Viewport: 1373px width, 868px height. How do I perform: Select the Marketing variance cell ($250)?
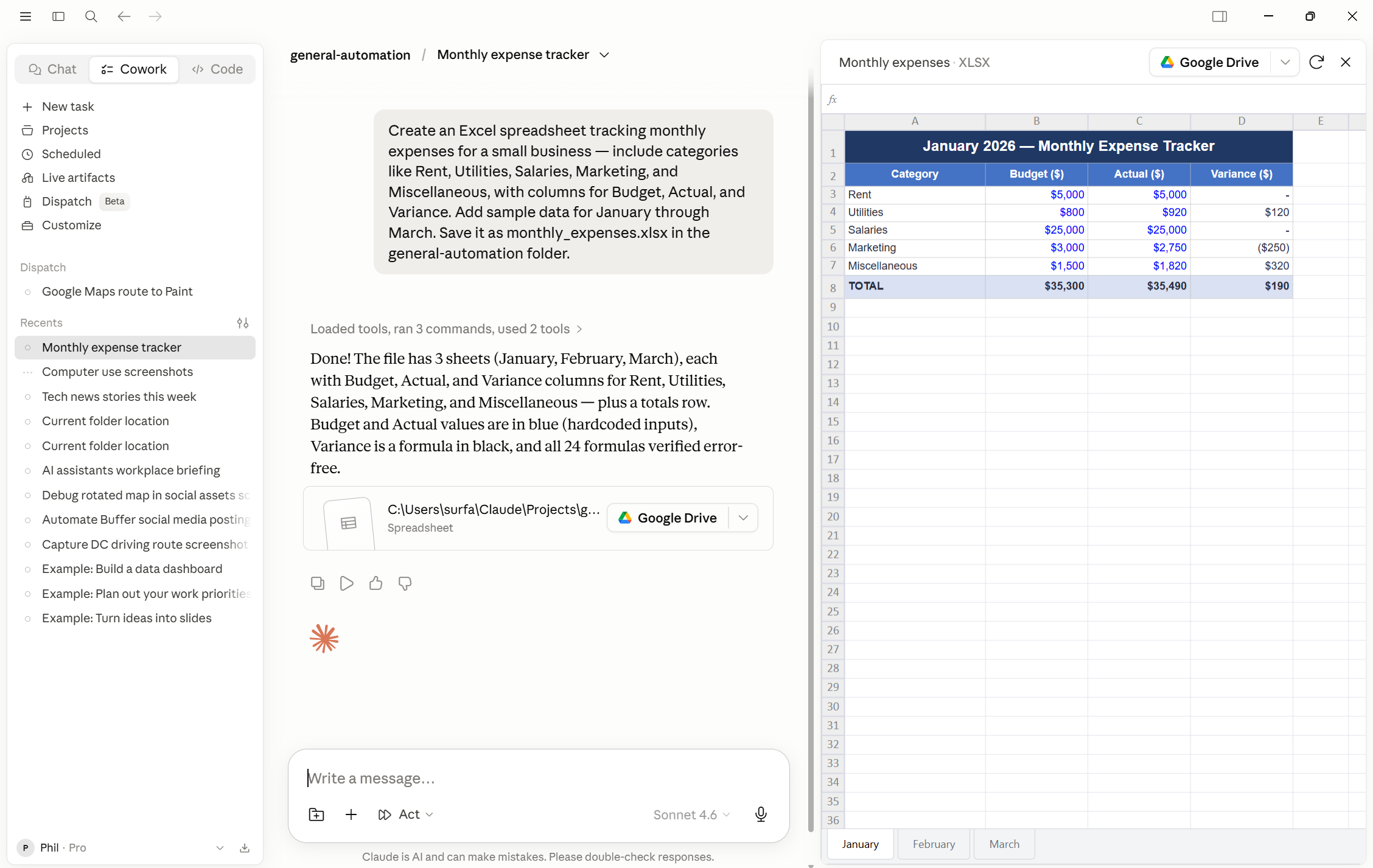click(x=1242, y=248)
